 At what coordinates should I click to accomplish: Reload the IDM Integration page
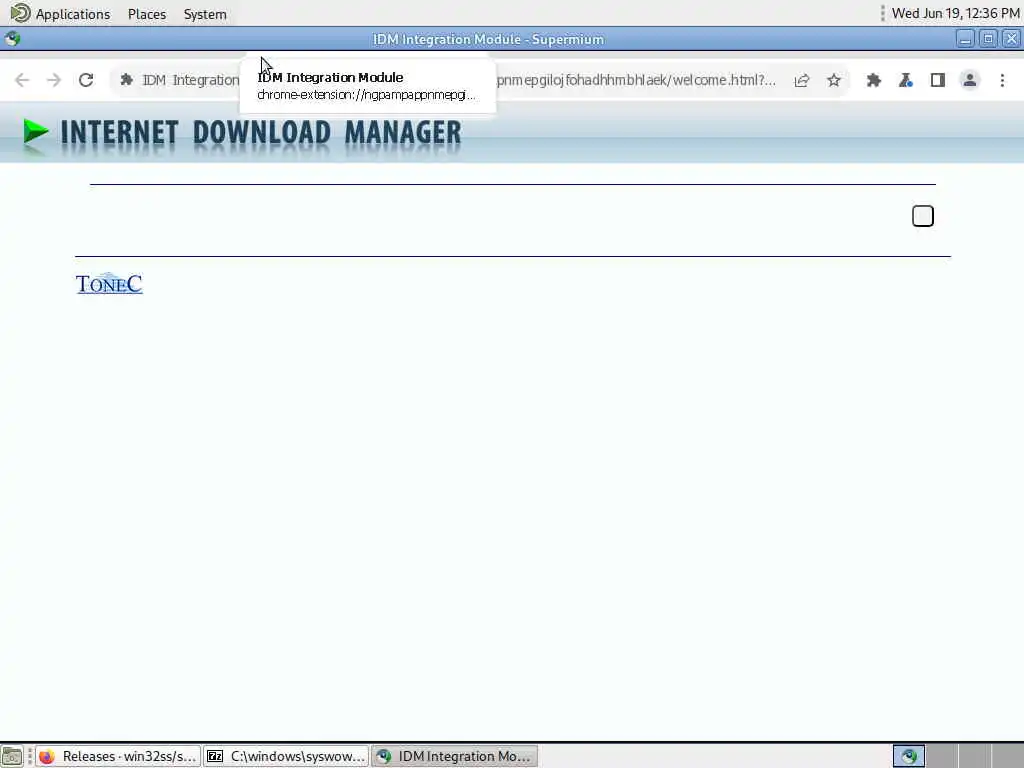tap(86, 80)
